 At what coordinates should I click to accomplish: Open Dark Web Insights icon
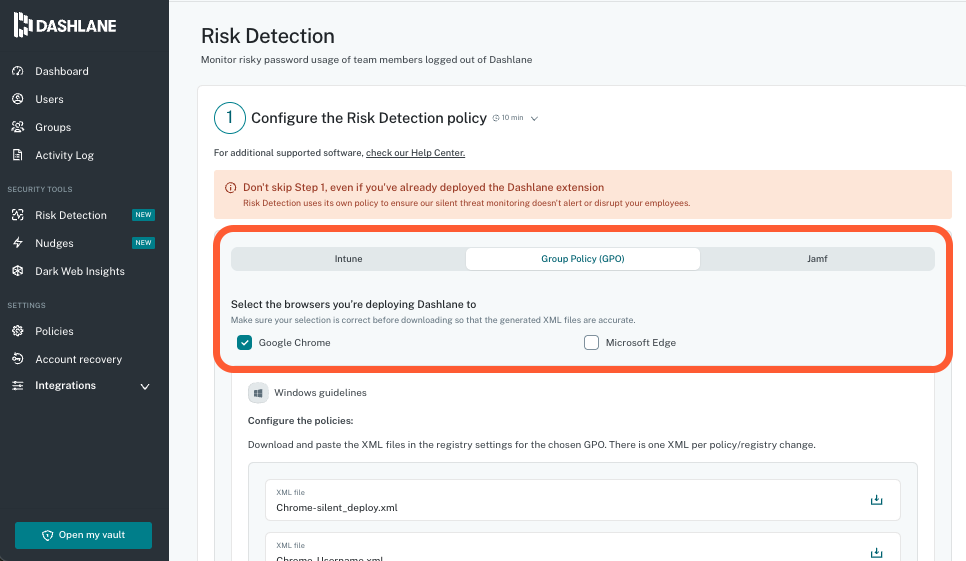pyautogui.click(x=17, y=271)
